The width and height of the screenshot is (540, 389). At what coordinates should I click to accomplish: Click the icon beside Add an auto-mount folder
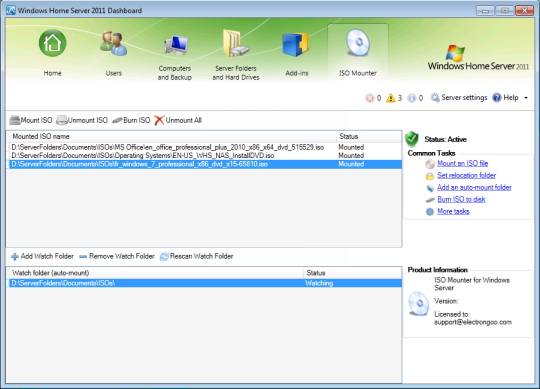[430, 188]
